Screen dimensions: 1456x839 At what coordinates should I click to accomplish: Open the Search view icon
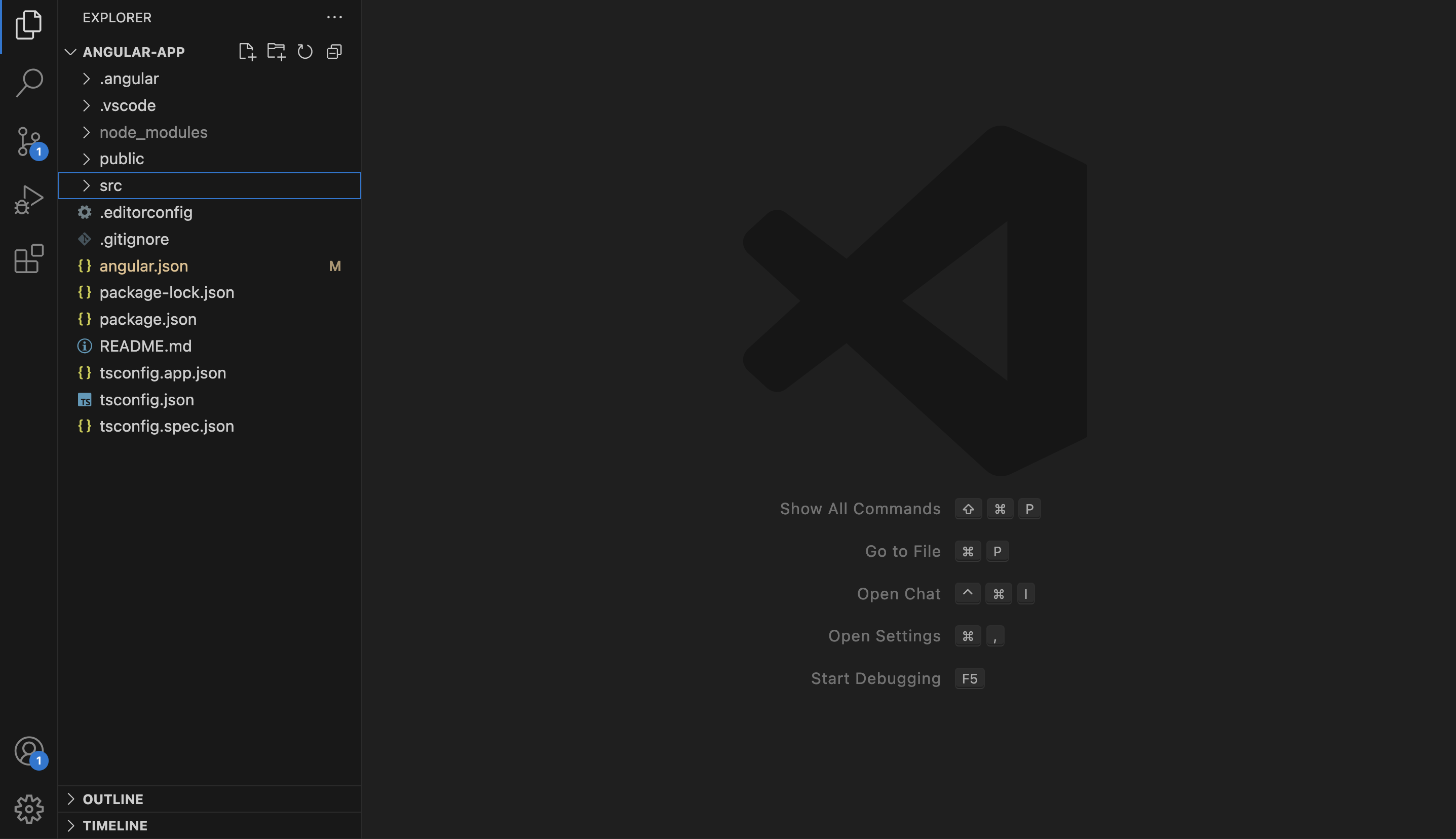point(29,83)
